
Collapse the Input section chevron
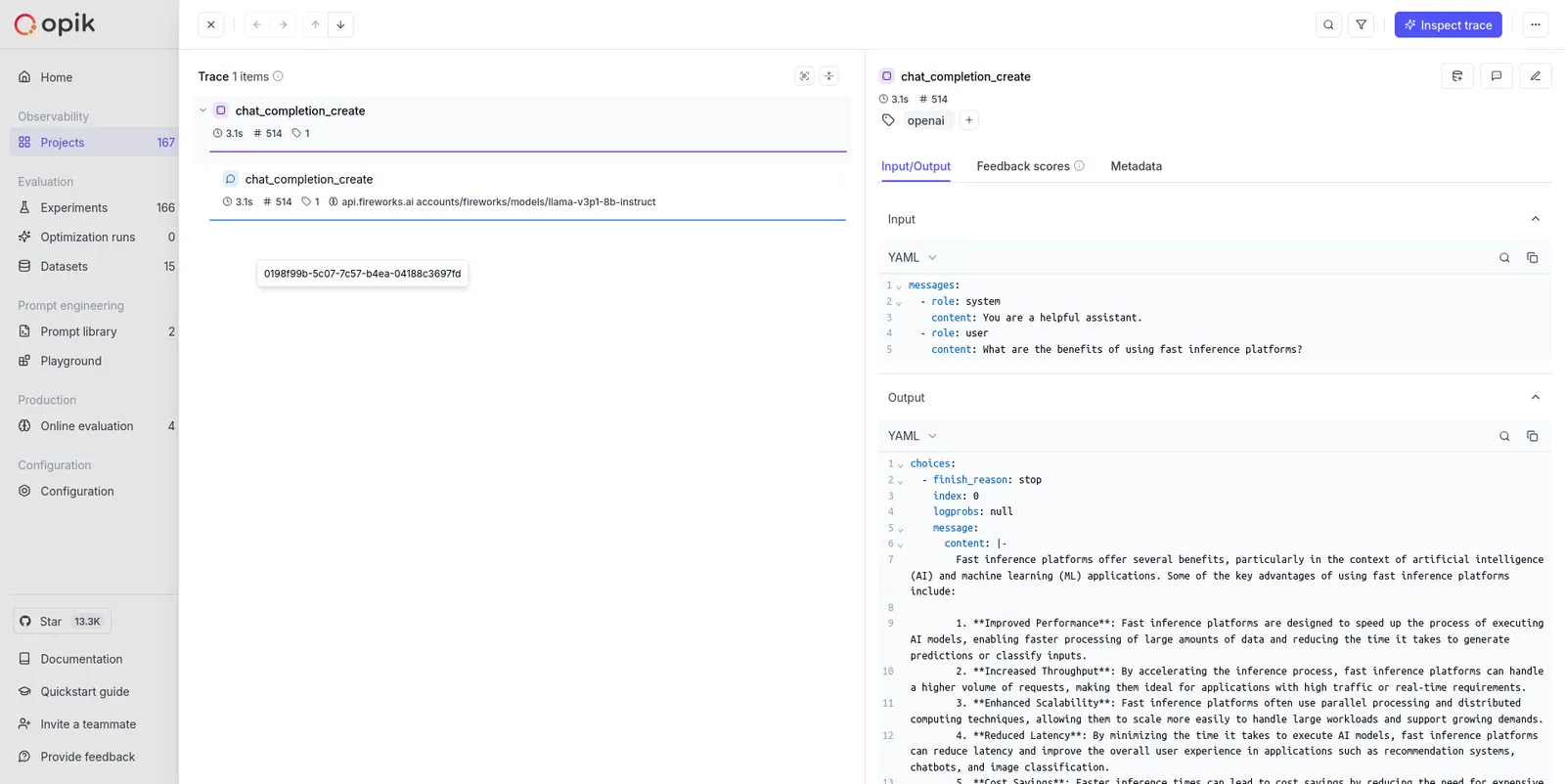coord(1535,219)
